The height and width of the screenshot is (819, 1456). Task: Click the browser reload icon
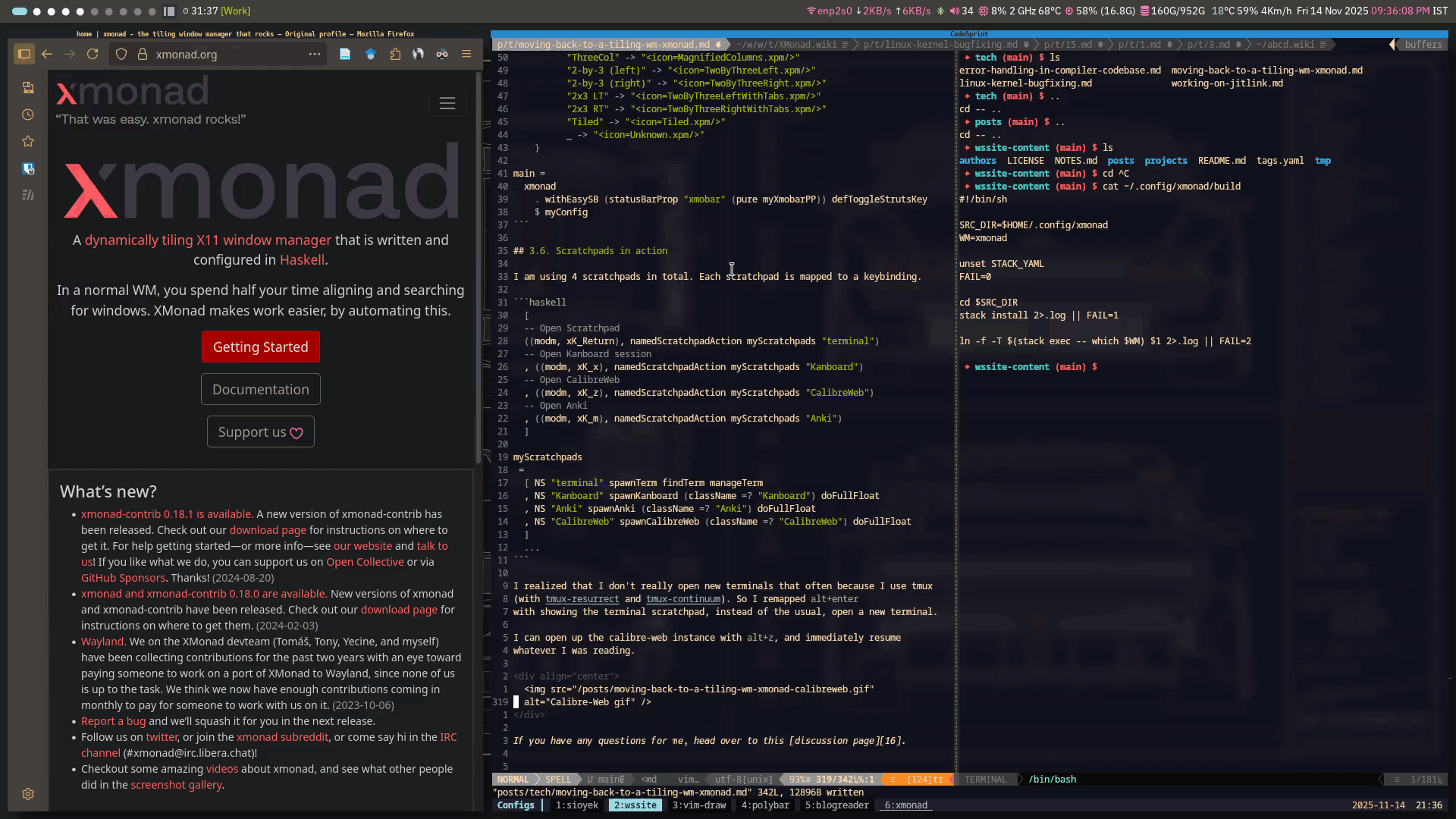[93, 54]
